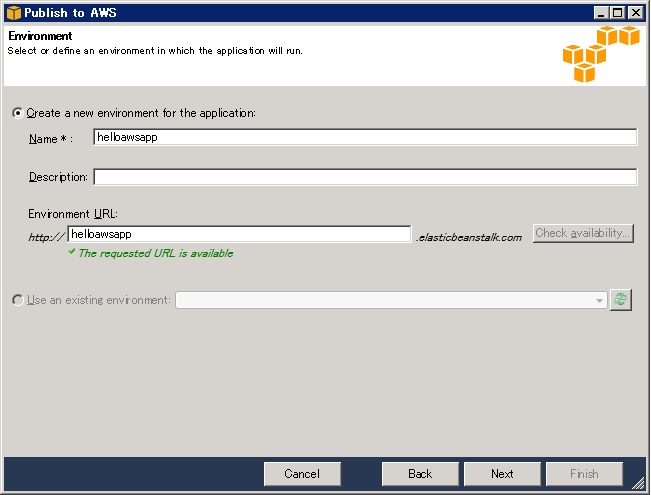Click the AWS orange cubes logo
651x495 pixels.
pyautogui.click(x=601, y=54)
